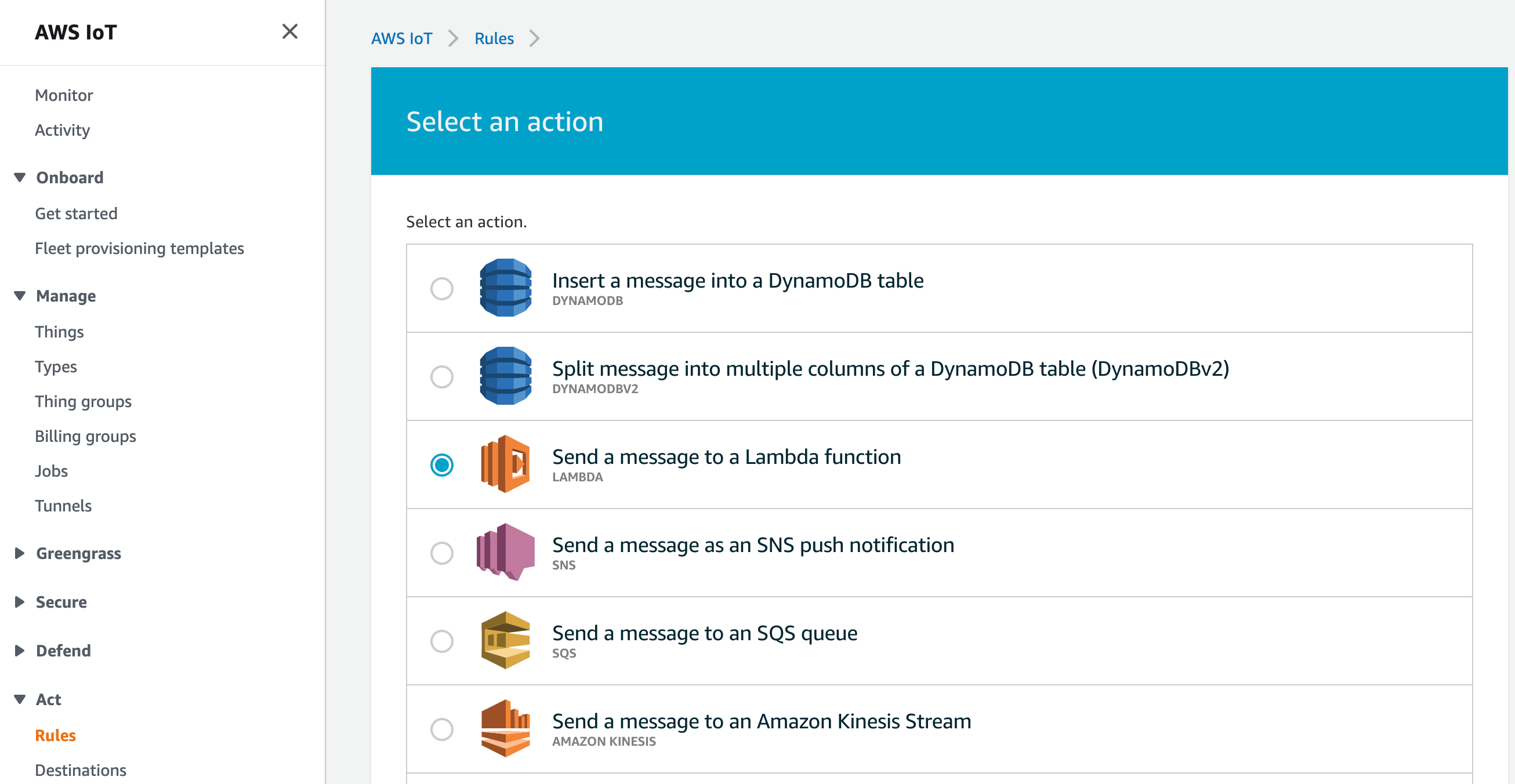Click the Secure section heading

pyautogui.click(x=61, y=602)
